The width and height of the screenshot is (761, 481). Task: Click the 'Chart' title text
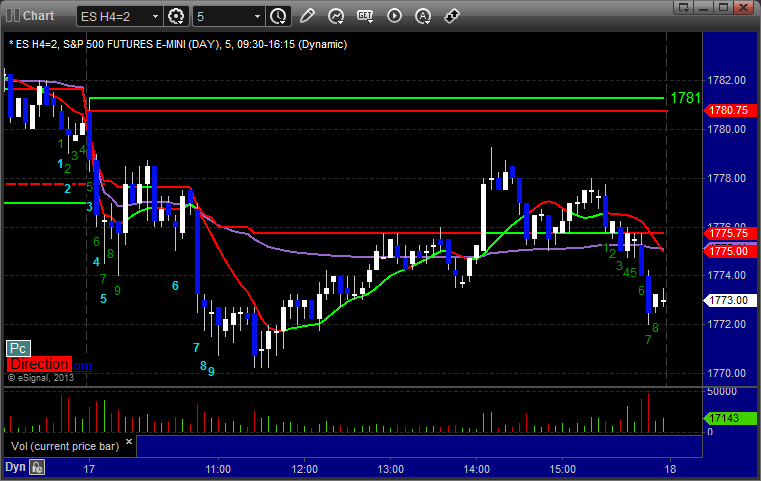(x=39, y=16)
